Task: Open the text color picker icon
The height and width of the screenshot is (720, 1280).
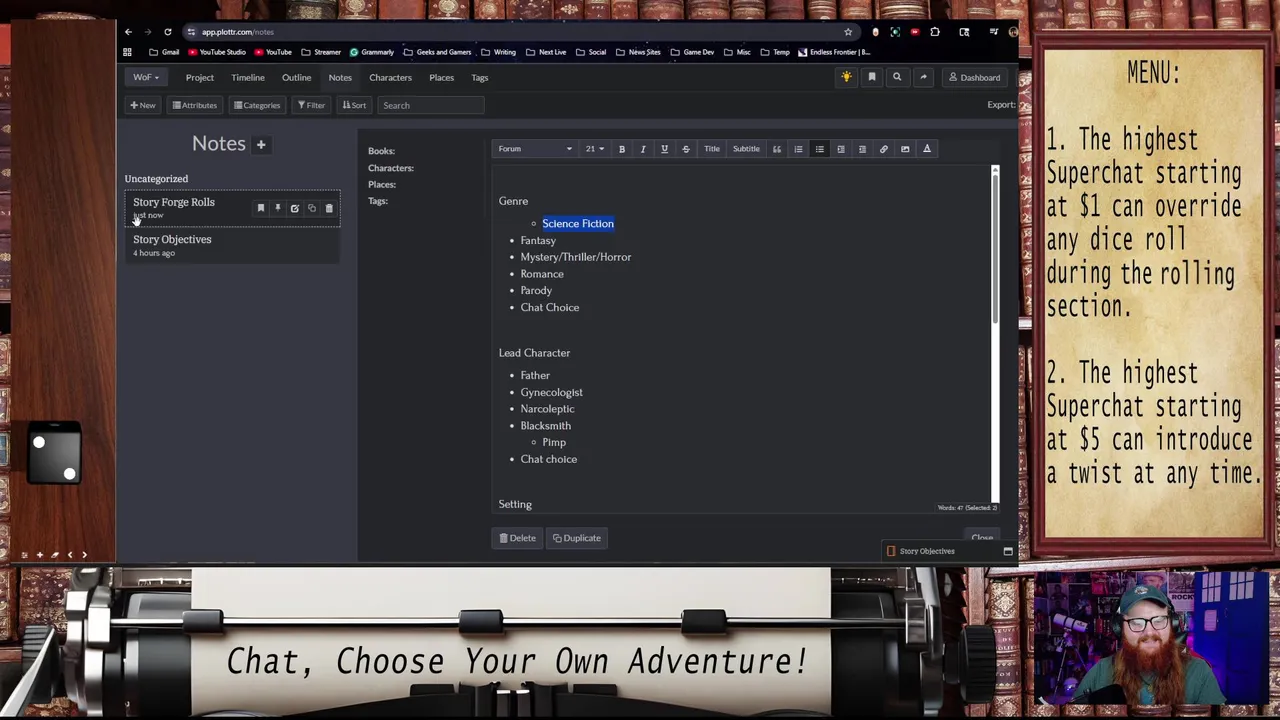Action: pos(926,149)
